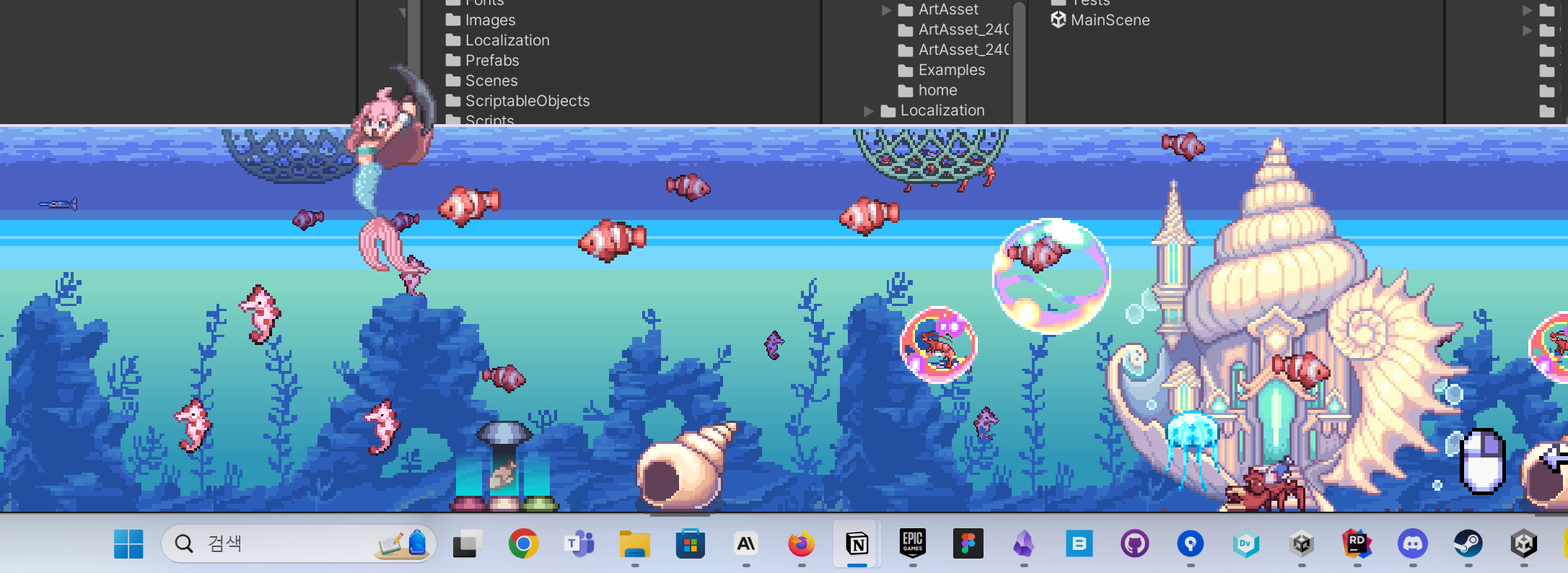Open Firefox browser in the taskbar

801,544
